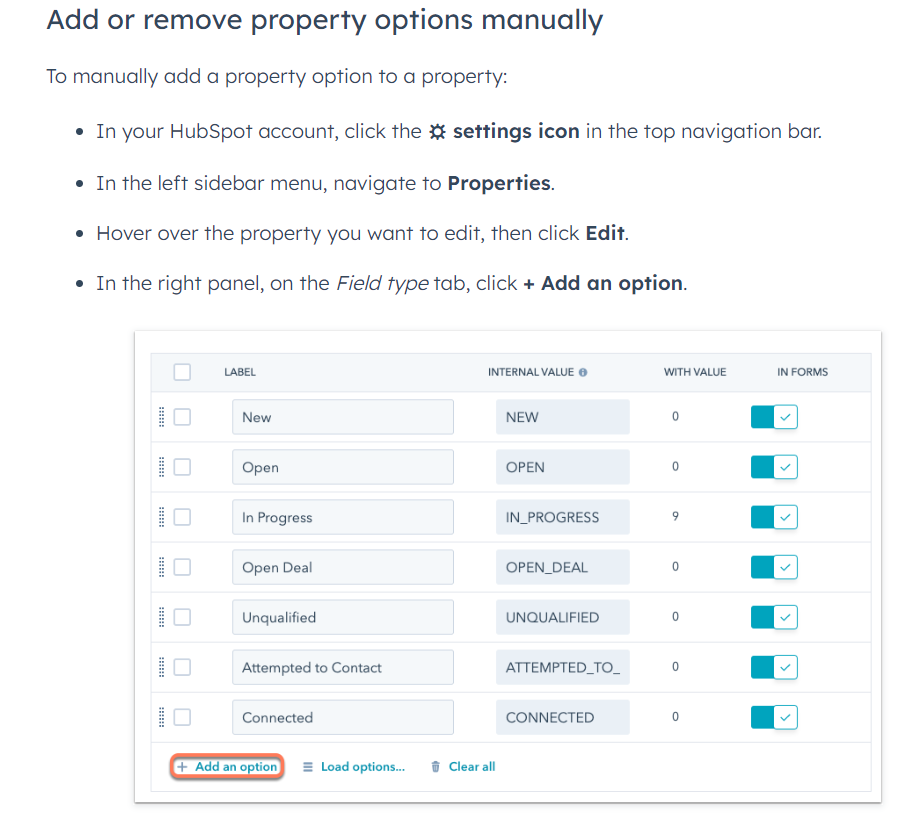Click the Internal Value info icon
This screenshot has width=908, height=819.
583,372
